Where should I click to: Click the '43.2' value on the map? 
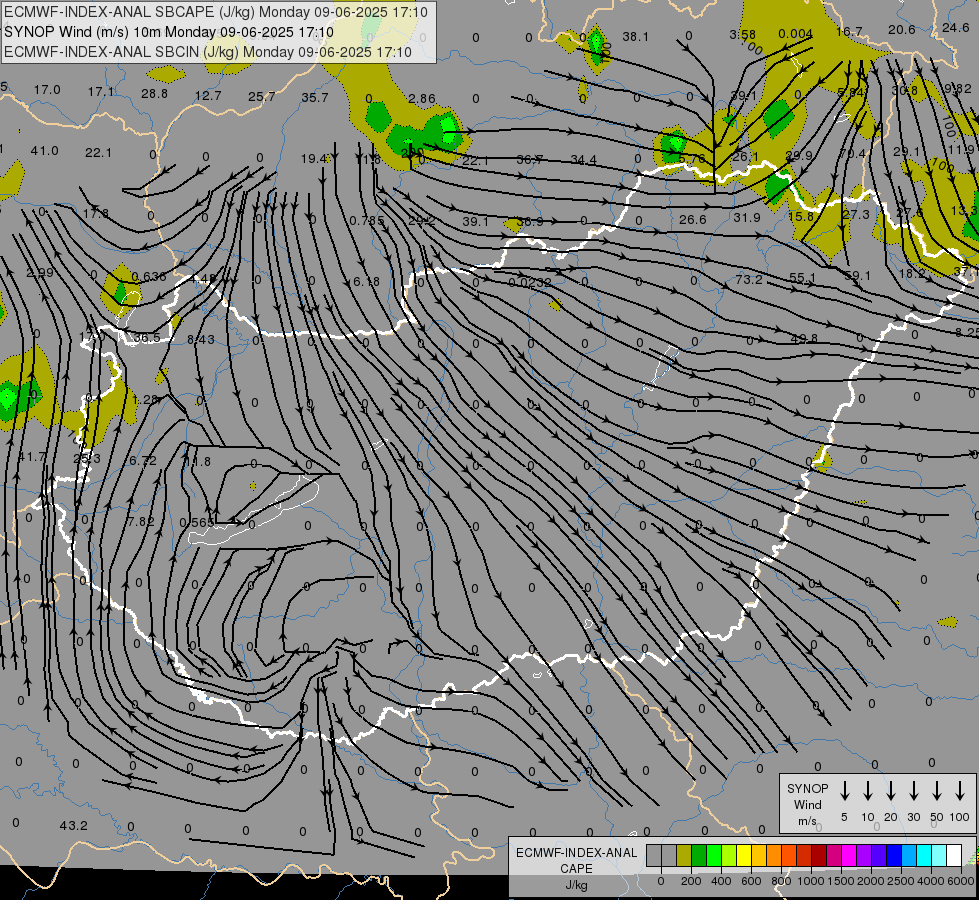(74, 826)
